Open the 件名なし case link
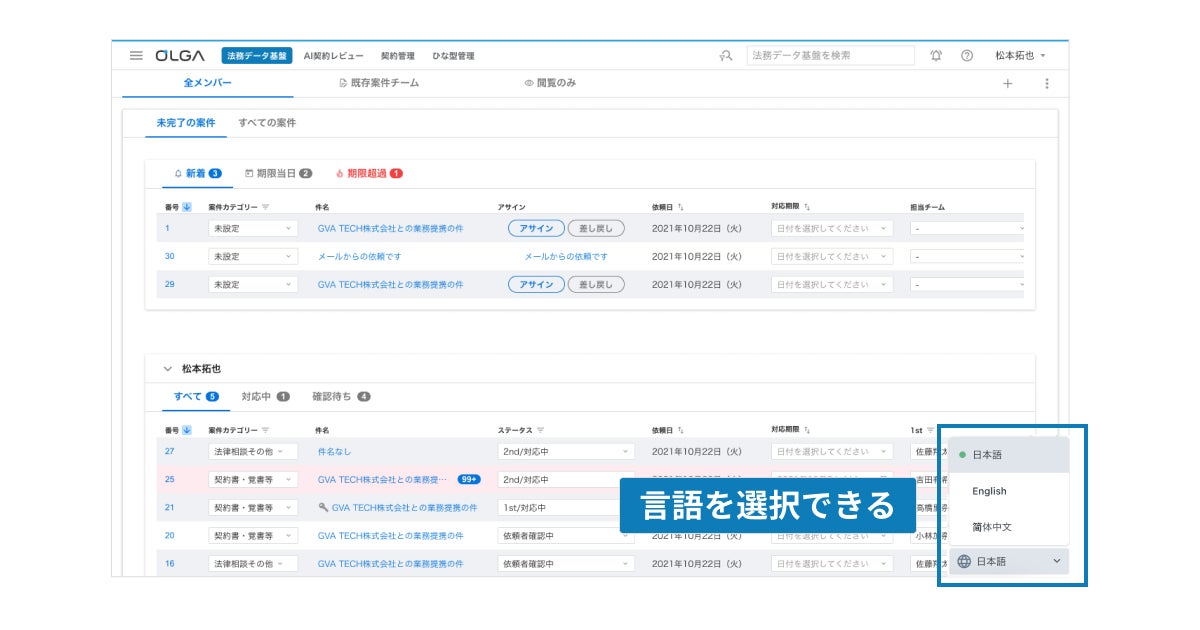The width and height of the screenshot is (1200, 630). tap(335, 451)
